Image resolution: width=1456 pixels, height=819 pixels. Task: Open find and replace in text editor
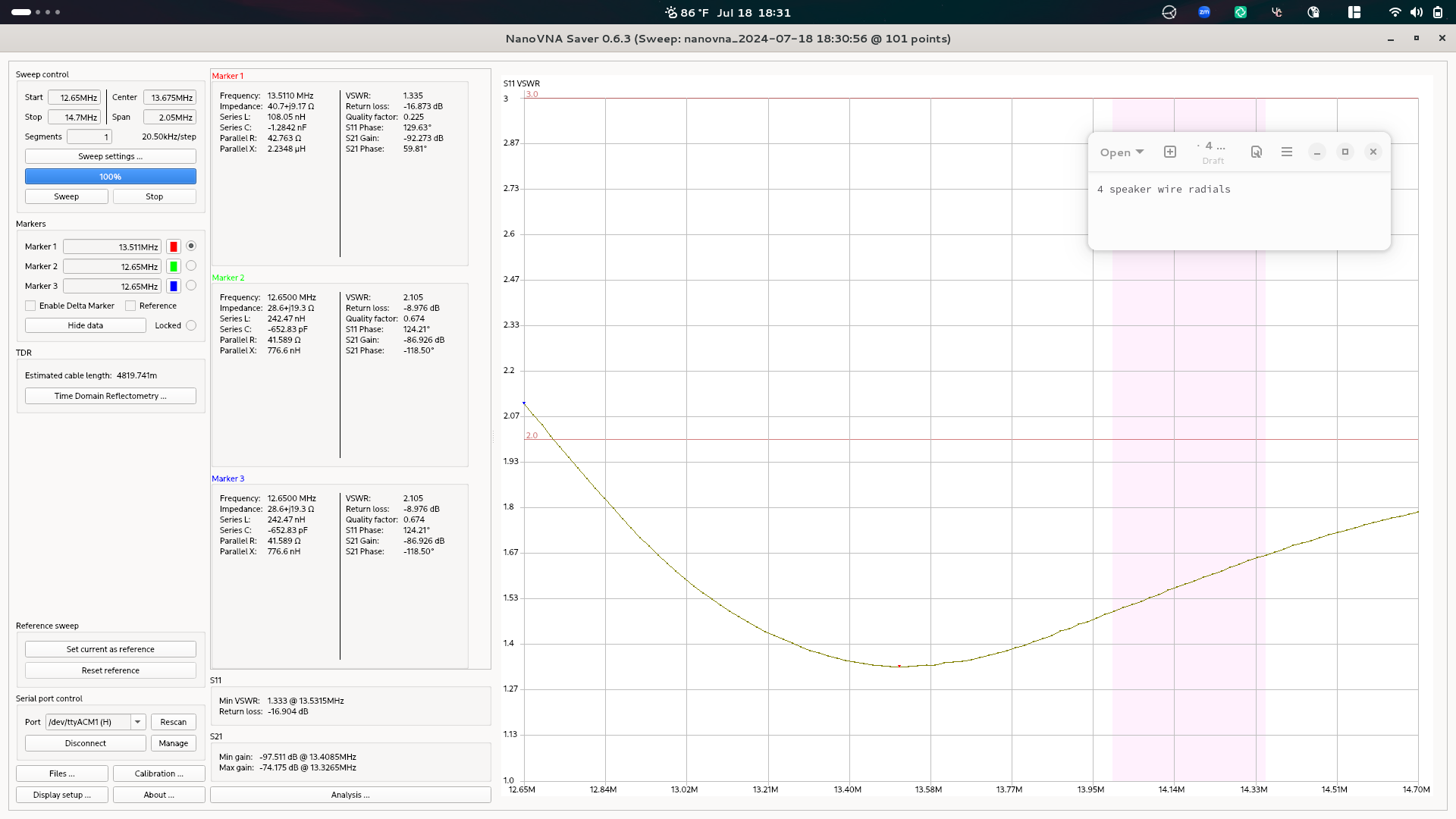(1256, 152)
